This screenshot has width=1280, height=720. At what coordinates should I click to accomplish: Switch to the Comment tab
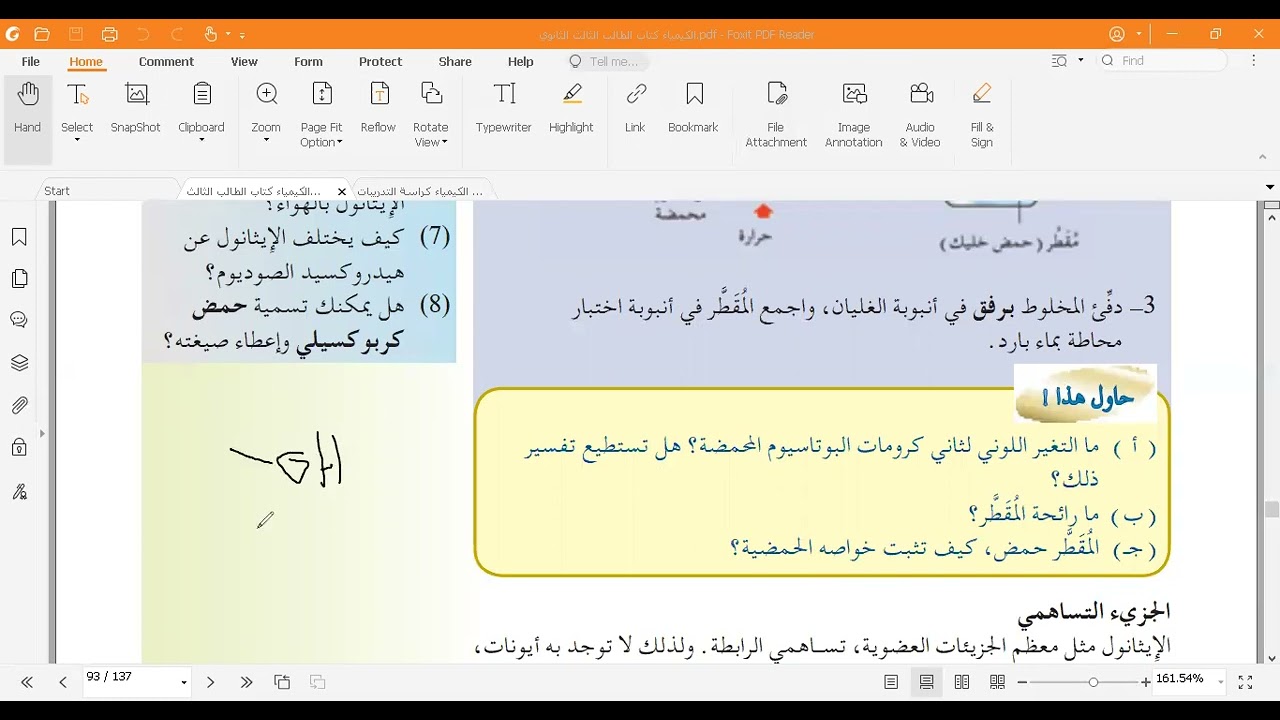point(166,61)
